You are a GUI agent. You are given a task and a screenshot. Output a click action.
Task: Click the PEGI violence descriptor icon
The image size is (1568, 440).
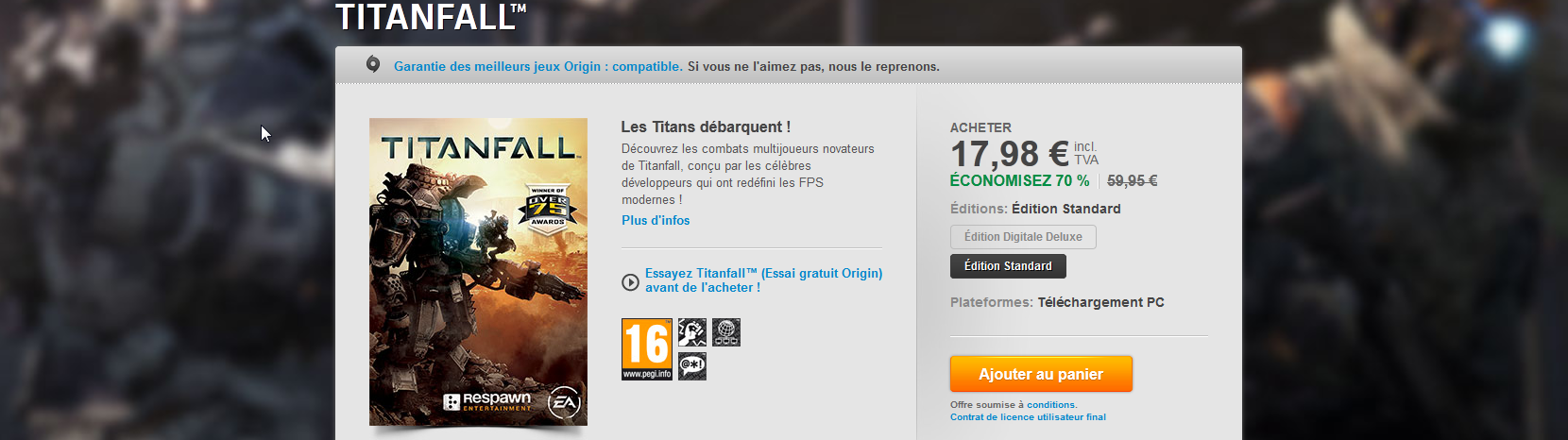(692, 332)
